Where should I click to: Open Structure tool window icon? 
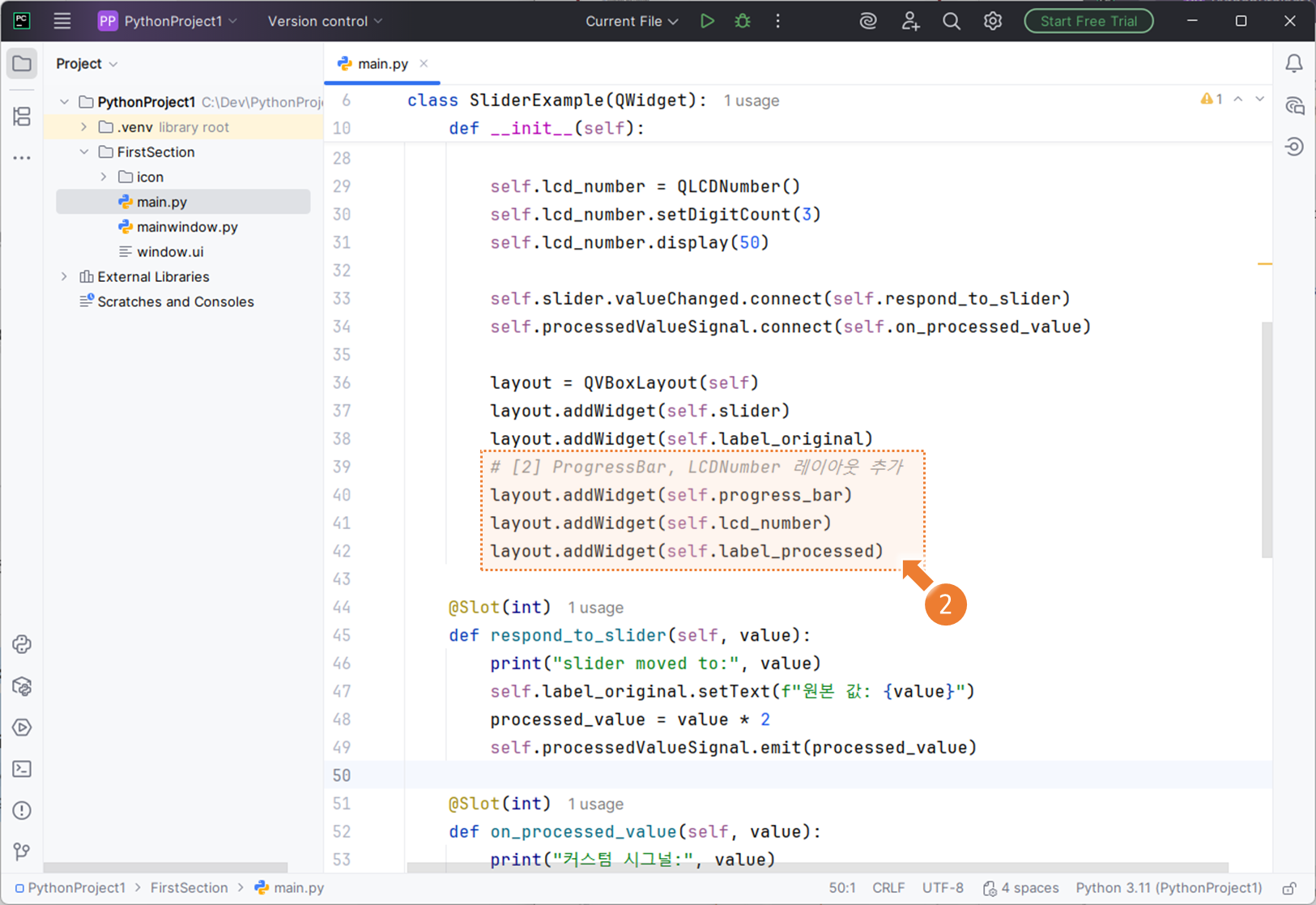tap(22, 117)
